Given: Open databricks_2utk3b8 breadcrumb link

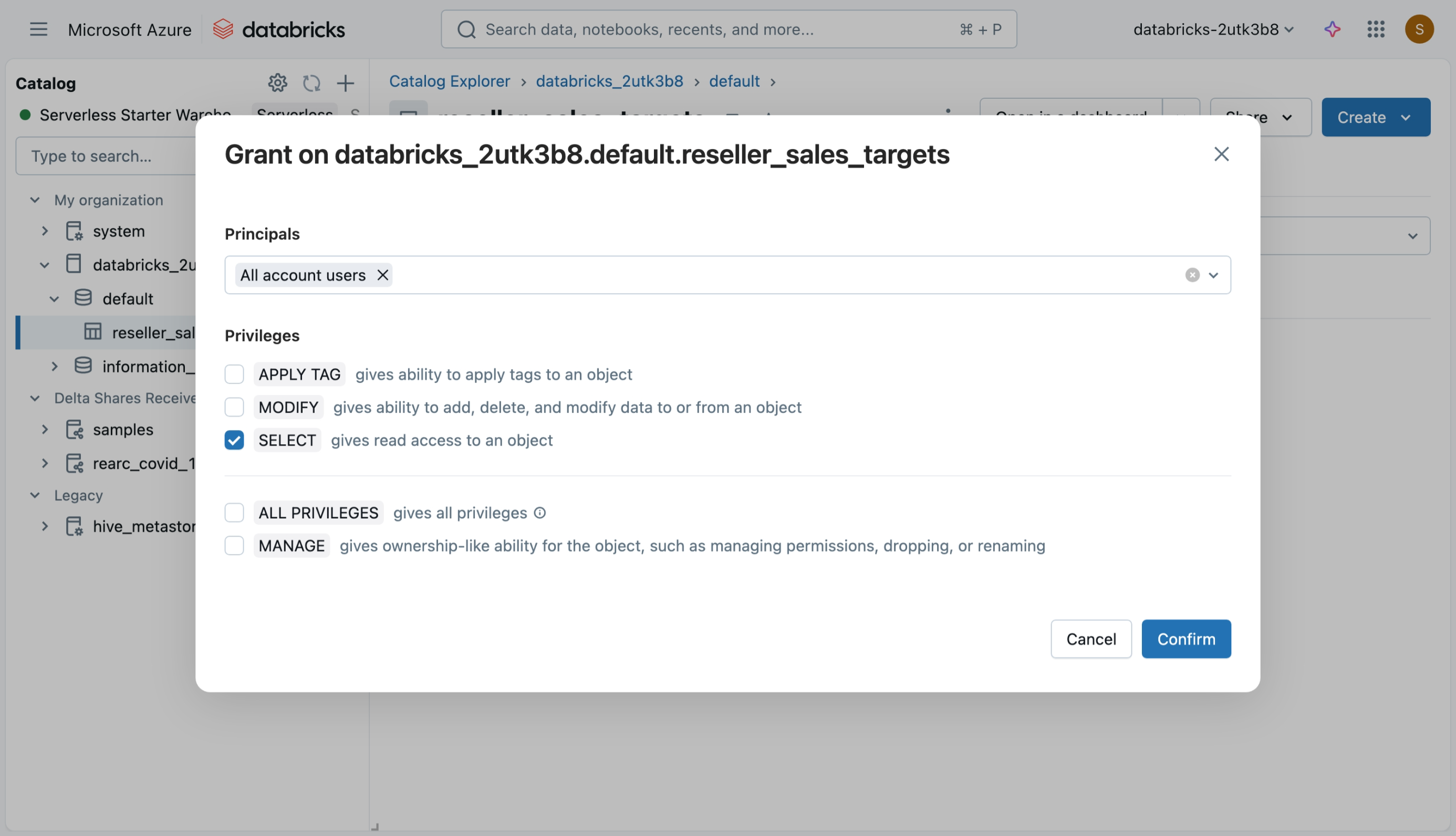Looking at the screenshot, I should (x=609, y=81).
